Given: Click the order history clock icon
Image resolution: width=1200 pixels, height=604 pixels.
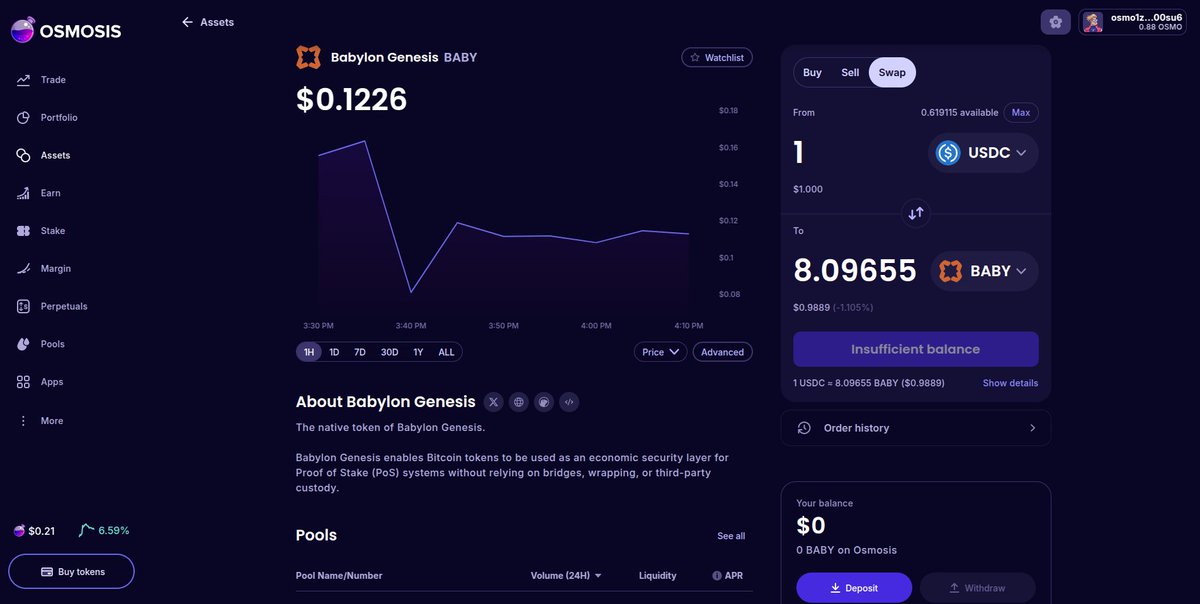Looking at the screenshot, I should 804,428.
